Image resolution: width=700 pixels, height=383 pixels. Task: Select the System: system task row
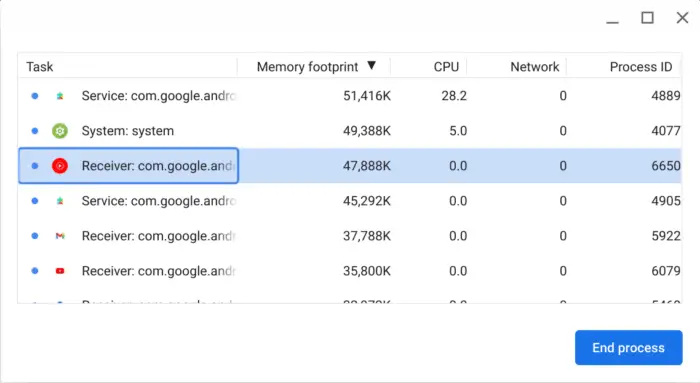(350, 131)
